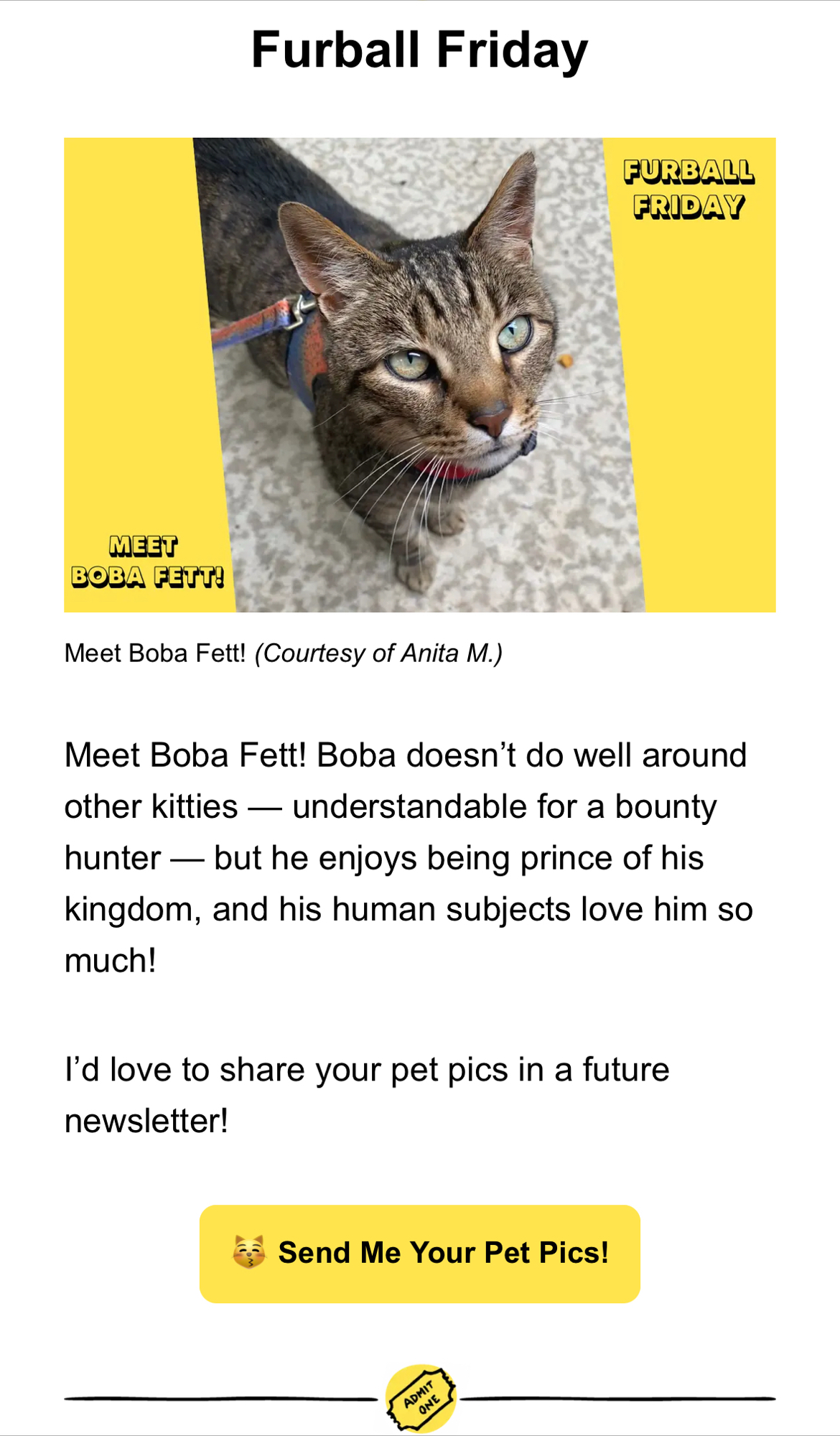Click the kissing cat emoji icon
Image resolution: width=840 pixels, height=1436 pixels.
(249, 1252)
